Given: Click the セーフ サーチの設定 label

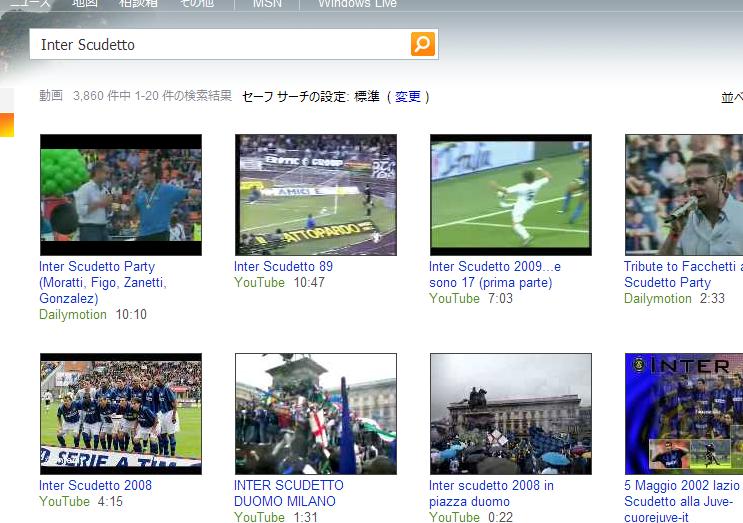Looking at the screenshot, I should pos(295,97).
